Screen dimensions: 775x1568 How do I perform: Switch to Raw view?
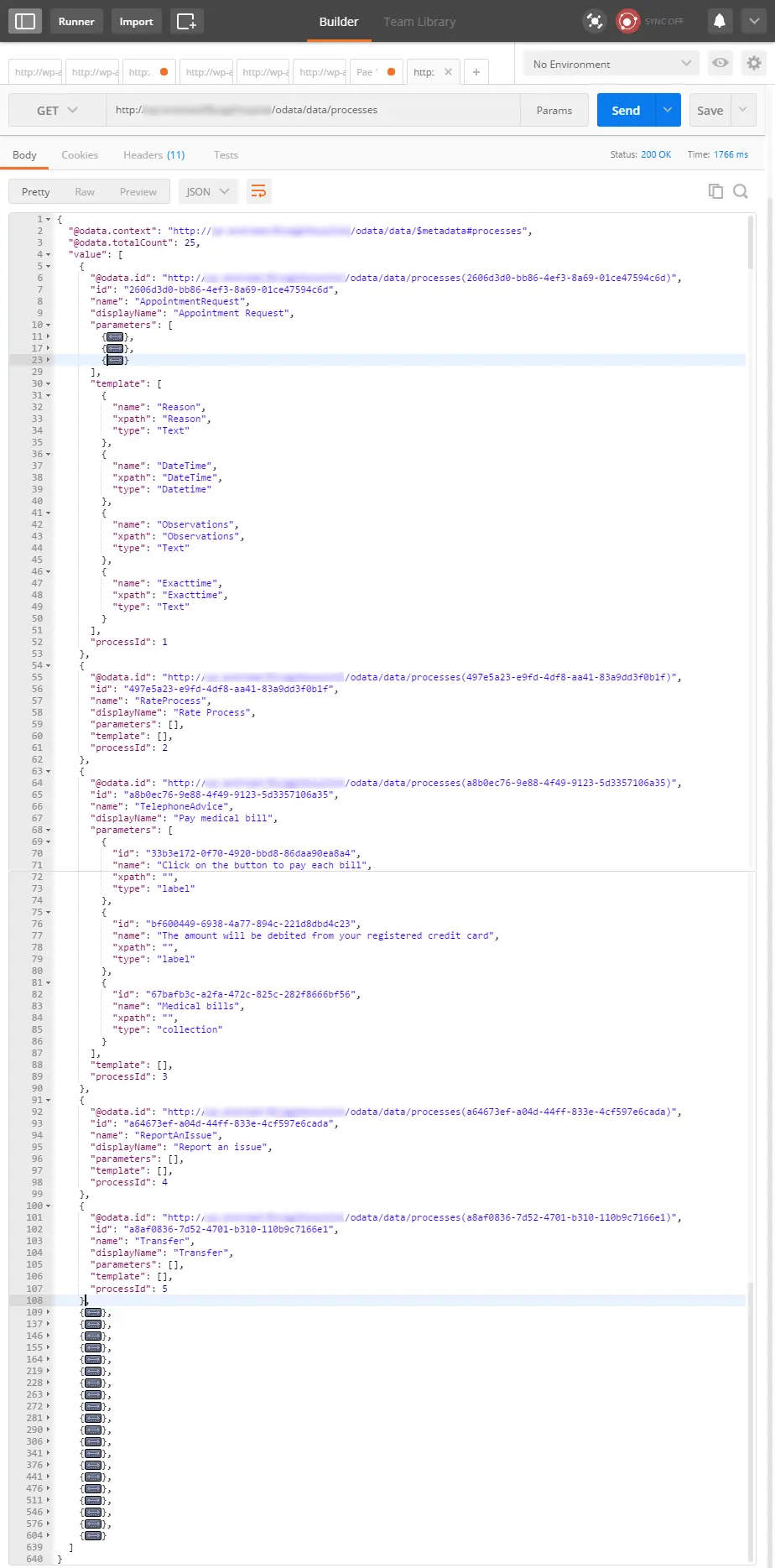[x=85, y=191]
